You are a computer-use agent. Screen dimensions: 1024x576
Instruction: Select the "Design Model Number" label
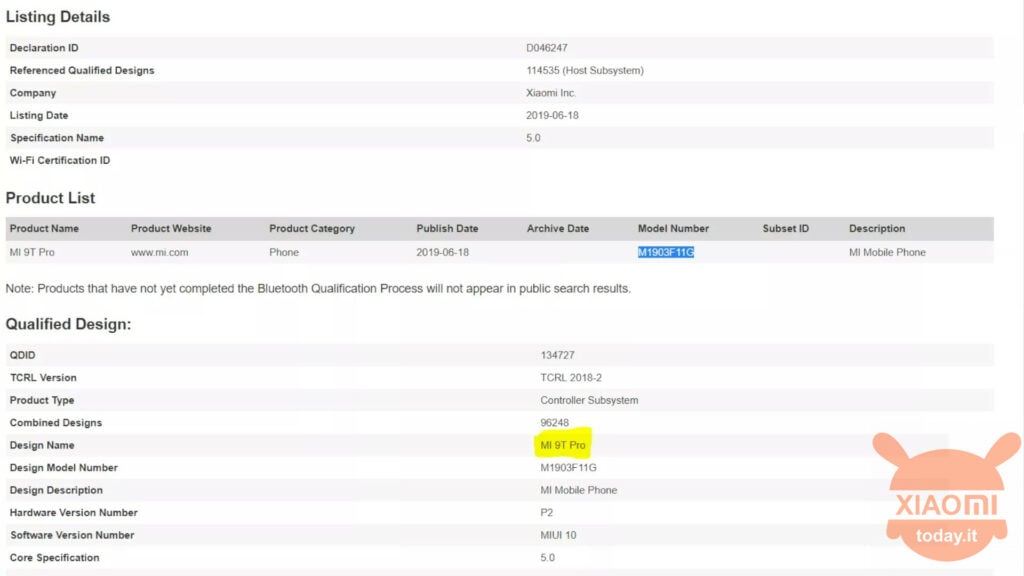pos(63,468)
